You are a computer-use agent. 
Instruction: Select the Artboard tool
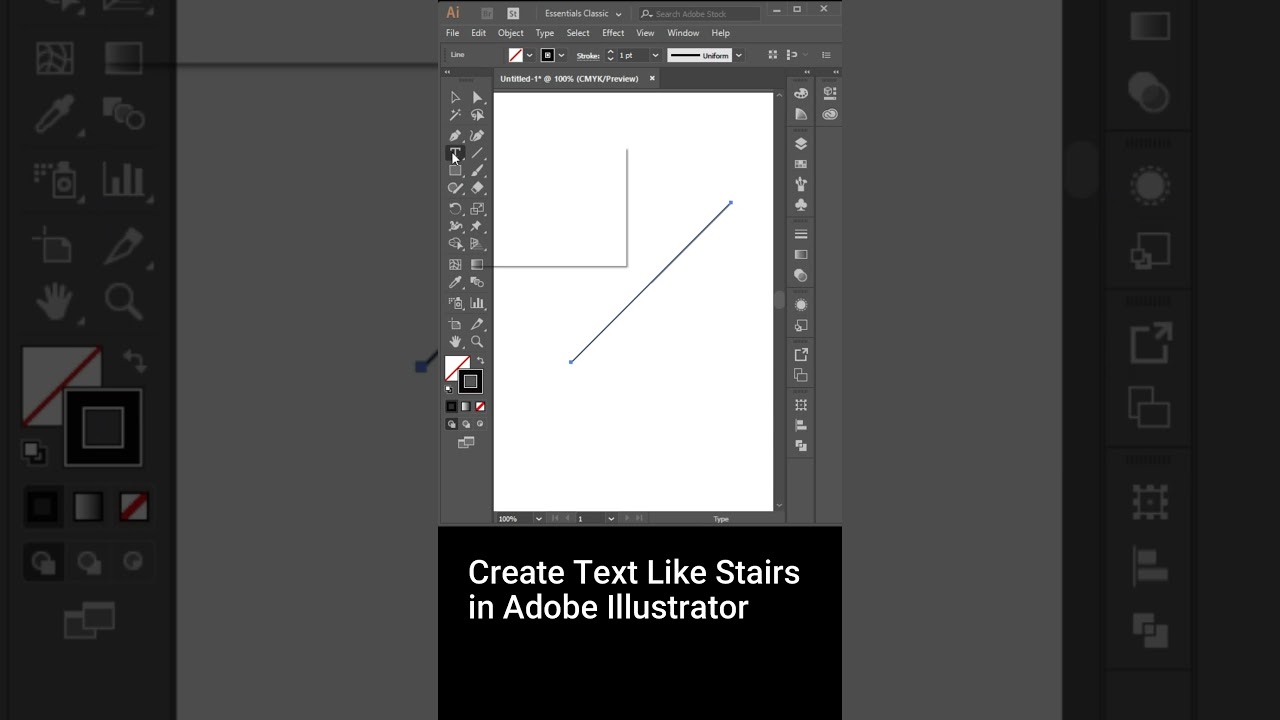(x=455, y=324)
